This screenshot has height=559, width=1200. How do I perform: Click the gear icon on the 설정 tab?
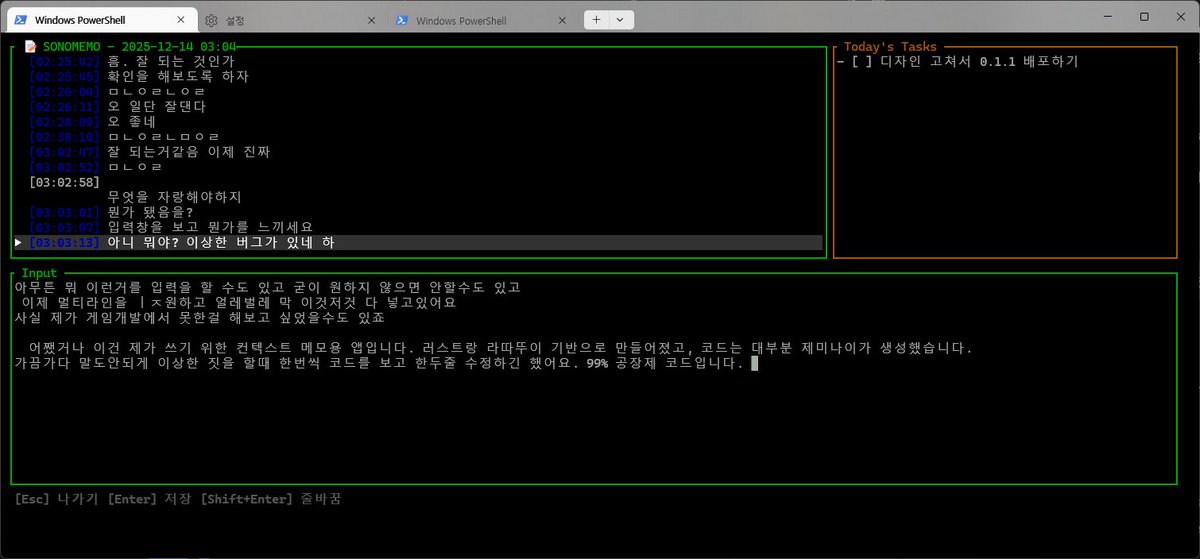[x=211, y=19]
